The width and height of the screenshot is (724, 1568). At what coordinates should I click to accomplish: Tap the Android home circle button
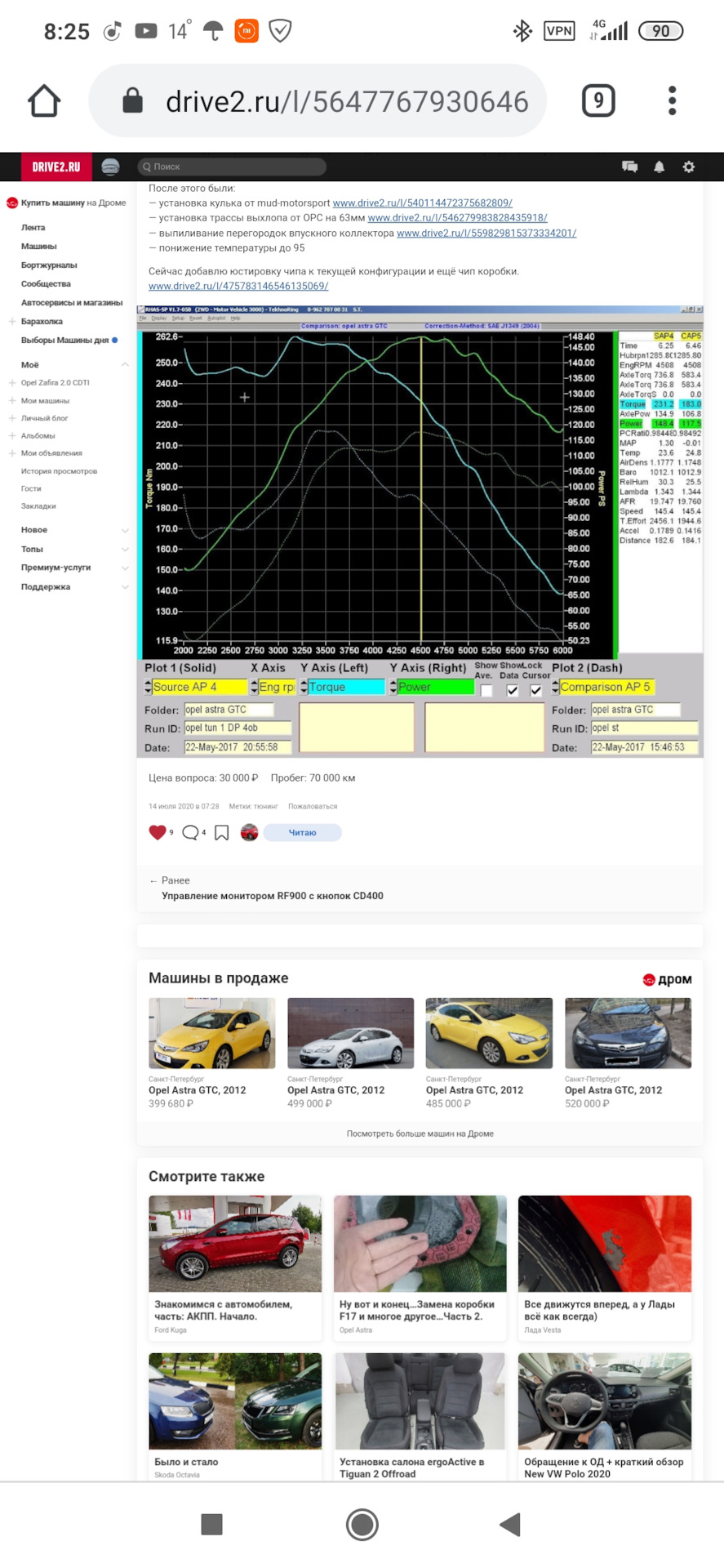(x=362, y=1524)
